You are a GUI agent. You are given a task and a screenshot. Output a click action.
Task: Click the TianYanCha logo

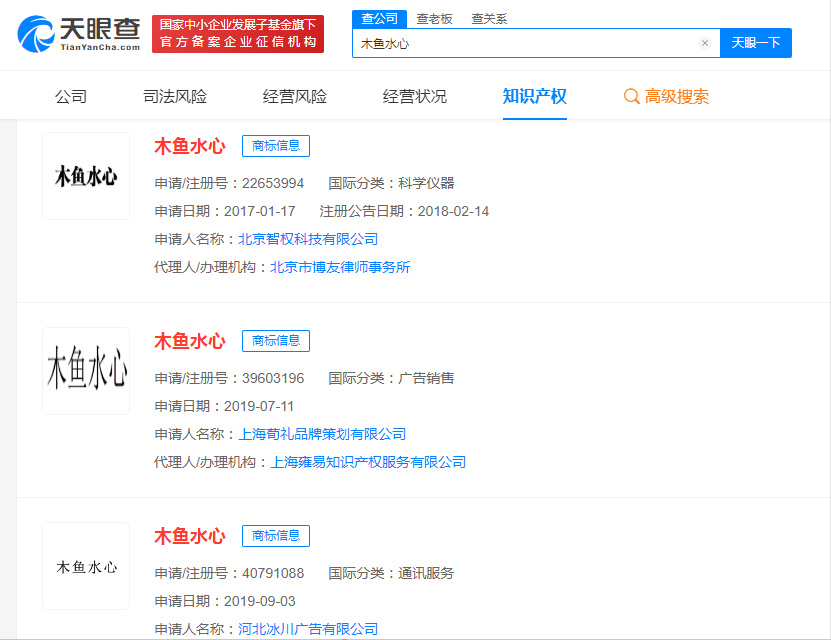79,34
